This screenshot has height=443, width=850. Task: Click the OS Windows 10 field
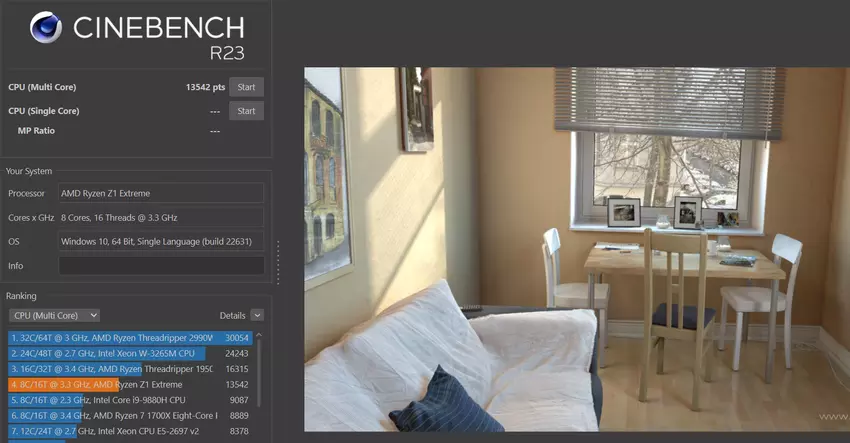[x=161, y=241]
